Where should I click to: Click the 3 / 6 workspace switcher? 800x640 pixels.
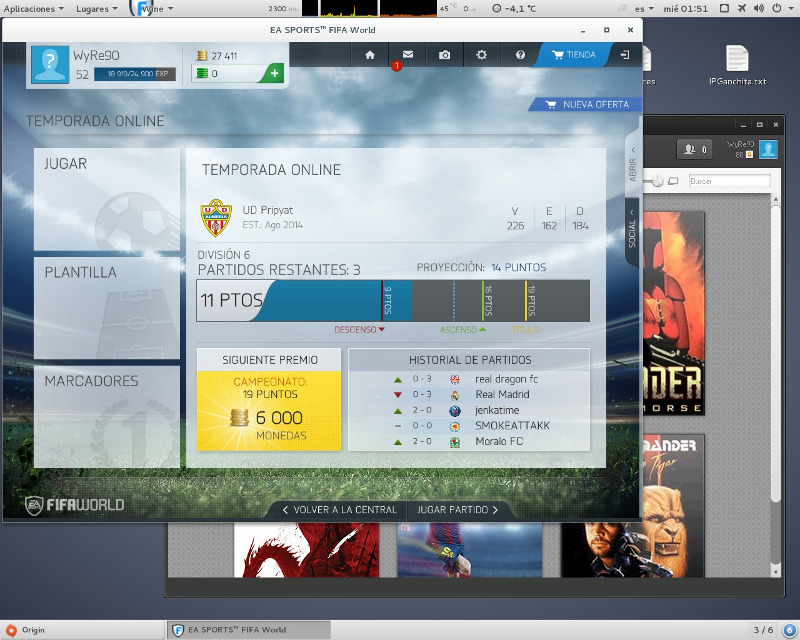[x=763, y=630]
